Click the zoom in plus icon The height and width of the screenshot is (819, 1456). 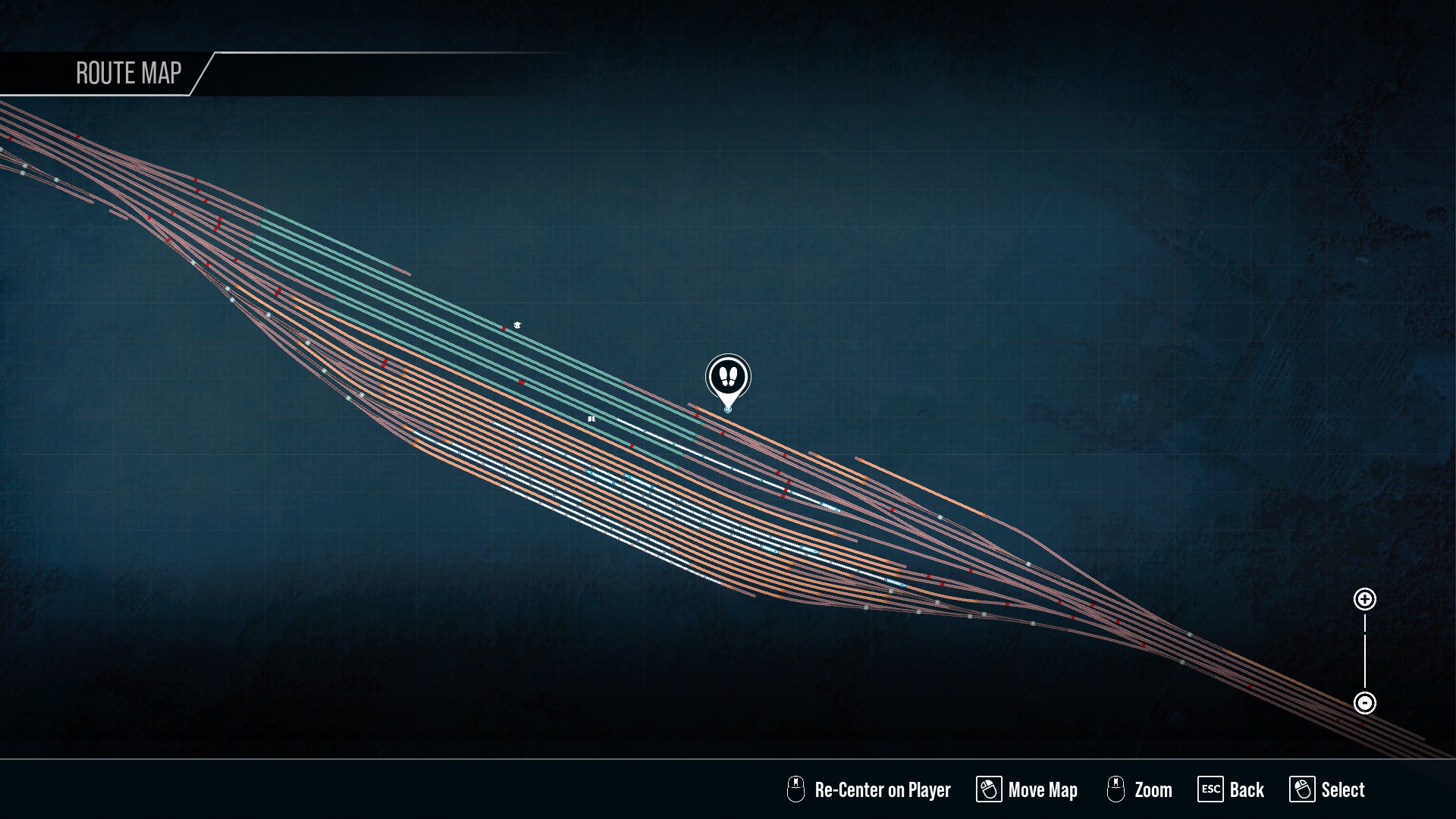(x=1365, y=599)
